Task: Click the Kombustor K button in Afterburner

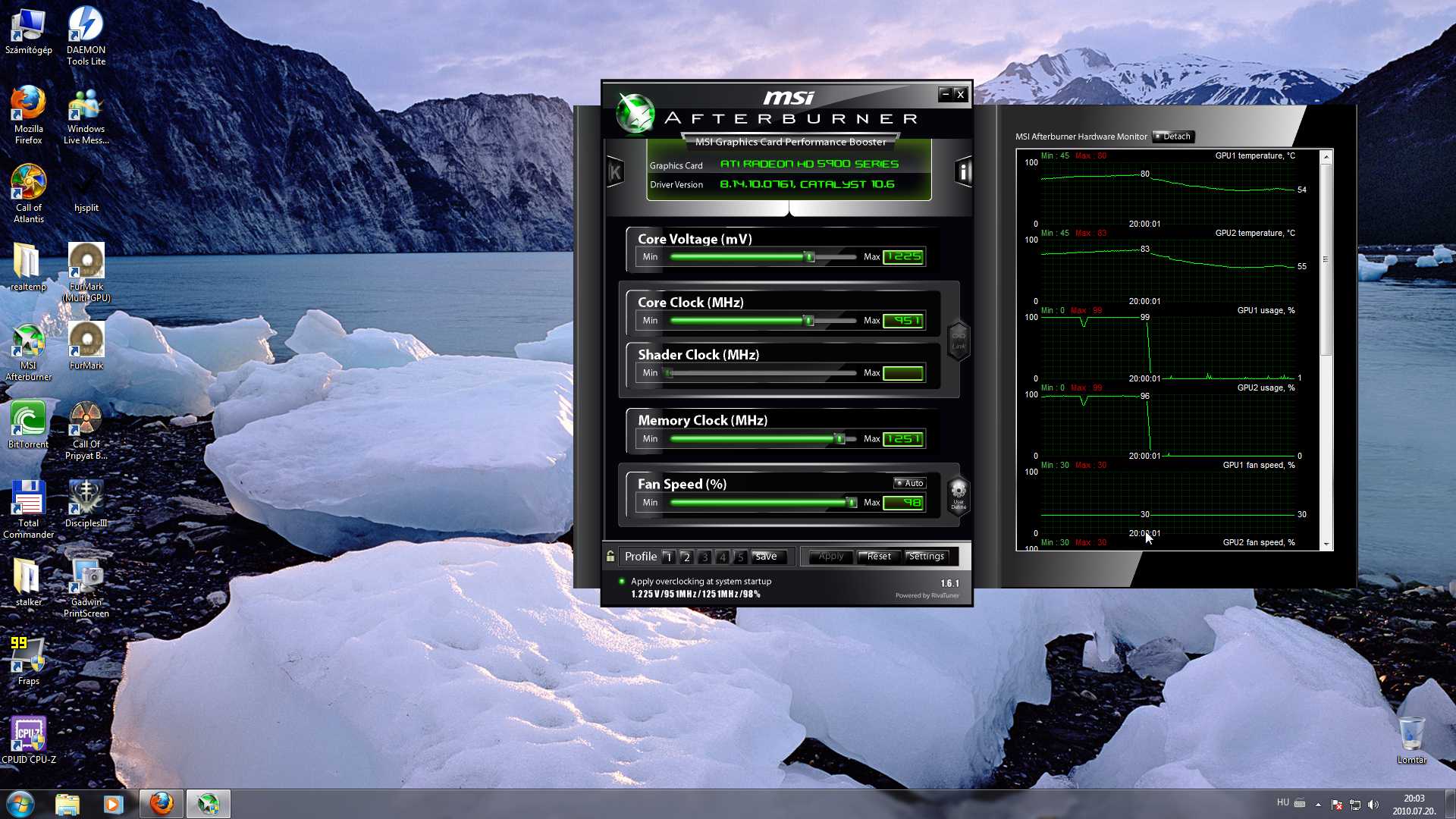Action: click(x=615, y=172)
